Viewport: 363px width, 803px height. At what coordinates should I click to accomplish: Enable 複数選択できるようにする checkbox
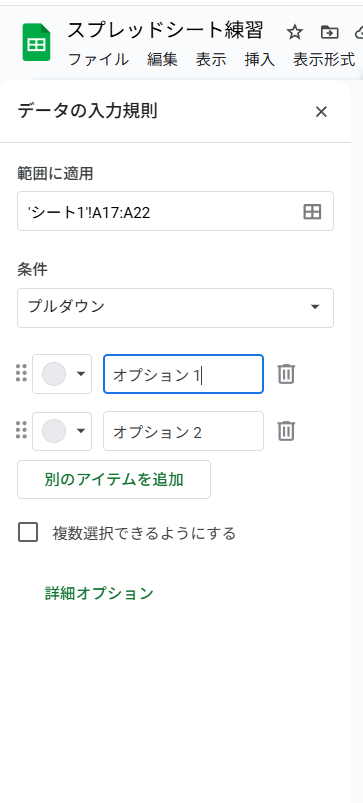click(x=28, y=533)
